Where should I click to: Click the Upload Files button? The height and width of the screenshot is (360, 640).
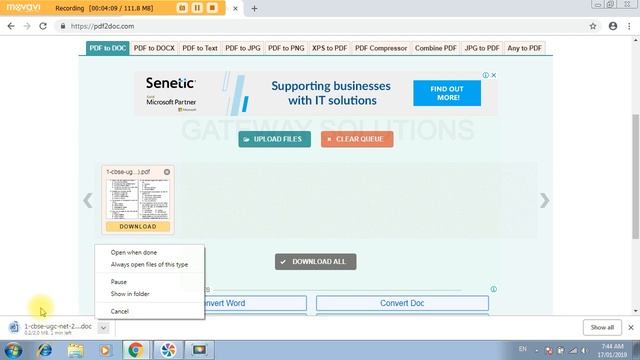[x=274, y=139]
